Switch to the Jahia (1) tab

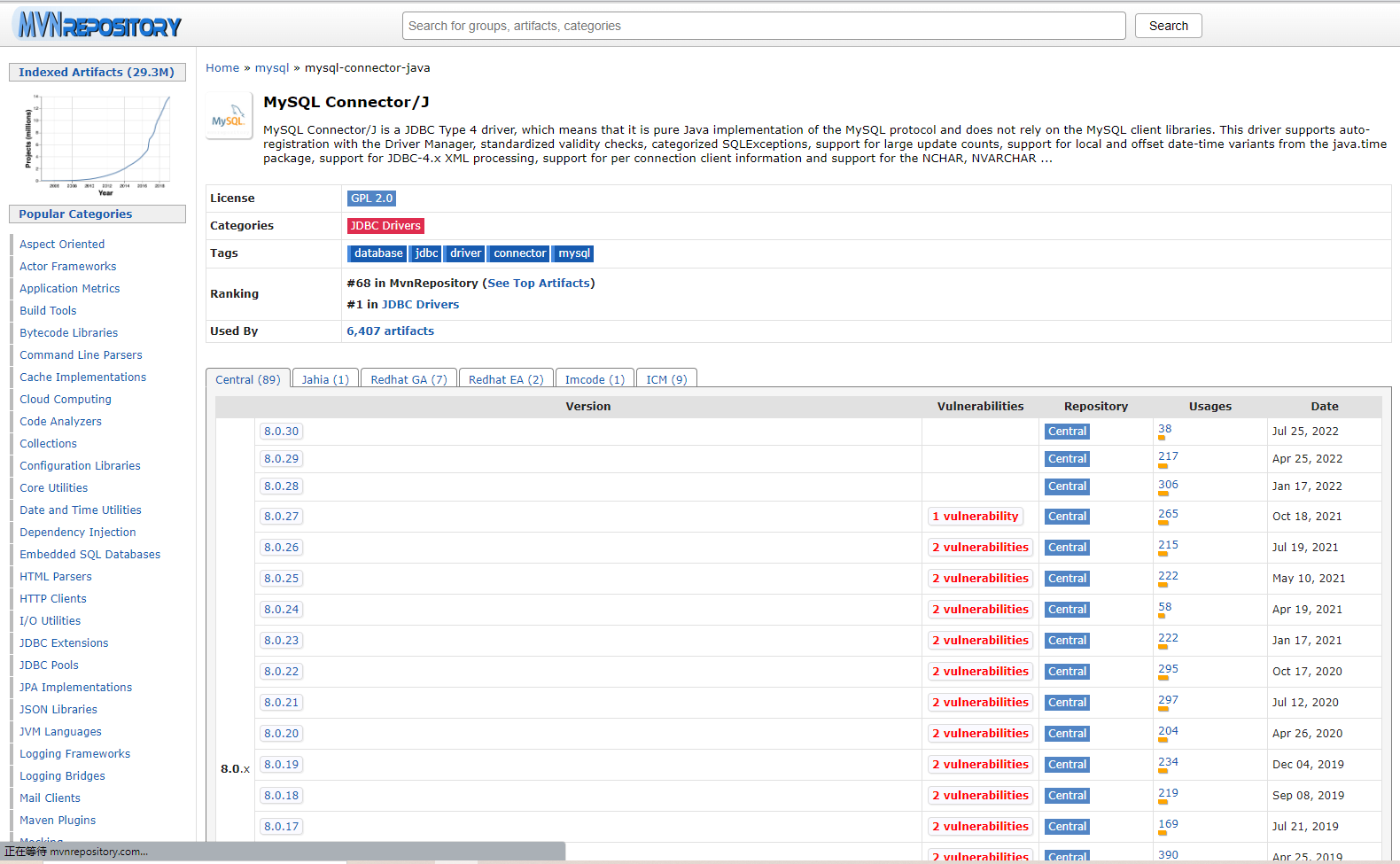(325, 378)
